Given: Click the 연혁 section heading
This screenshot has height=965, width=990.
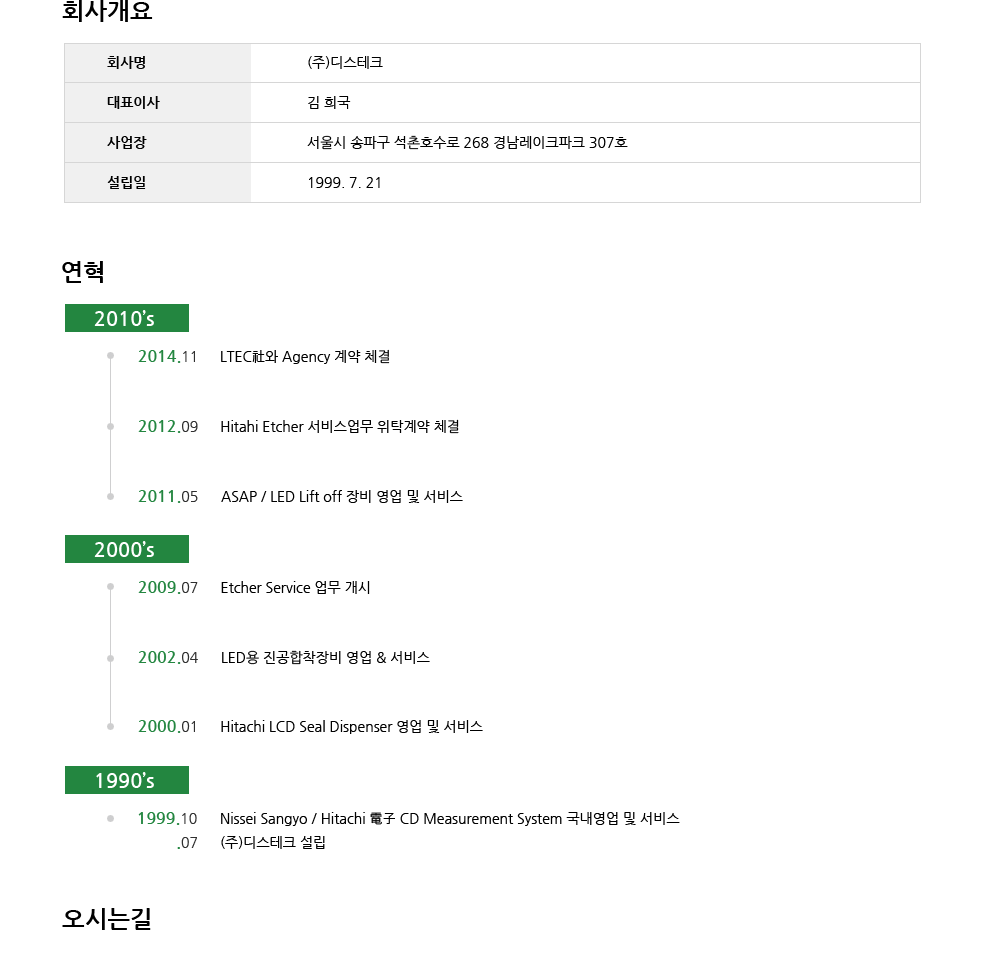Looking at the screenshot, I should pyautogui.click(x=83, y=272).
